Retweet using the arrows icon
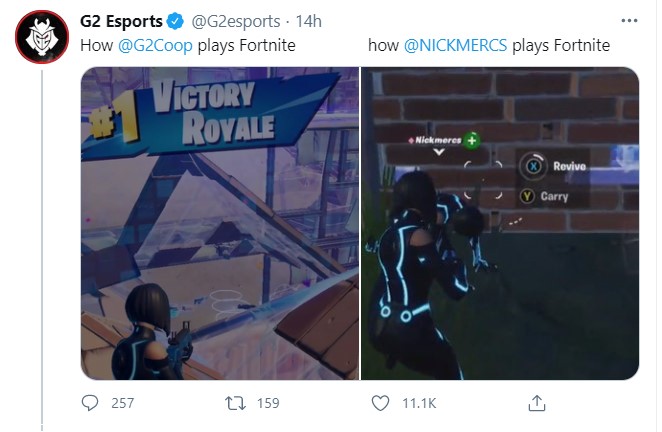 (235, 403)
